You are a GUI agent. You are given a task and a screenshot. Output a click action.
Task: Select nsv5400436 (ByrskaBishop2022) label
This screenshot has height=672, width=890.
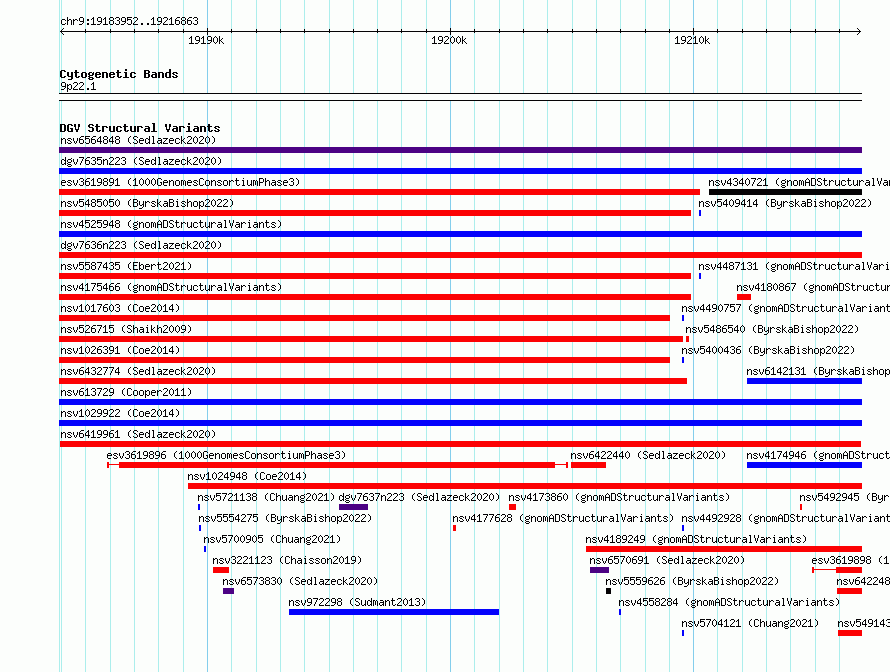[768, 350]
